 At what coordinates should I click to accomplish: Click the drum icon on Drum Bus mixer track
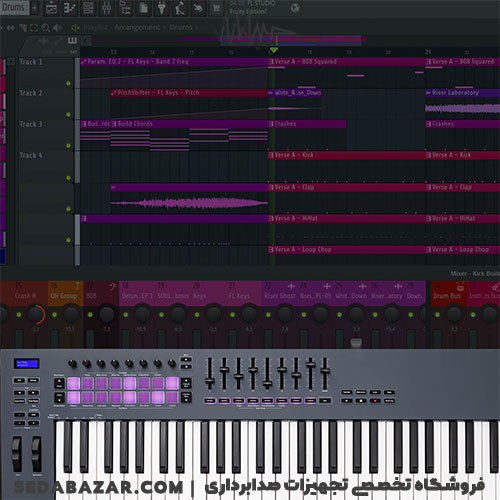tap(460, 286)
